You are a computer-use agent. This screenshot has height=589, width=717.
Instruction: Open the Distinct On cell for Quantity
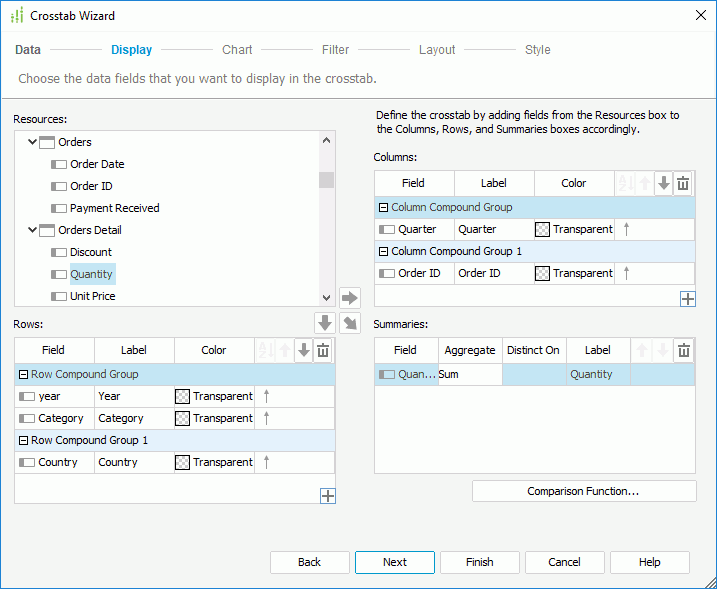pos(534,374)
